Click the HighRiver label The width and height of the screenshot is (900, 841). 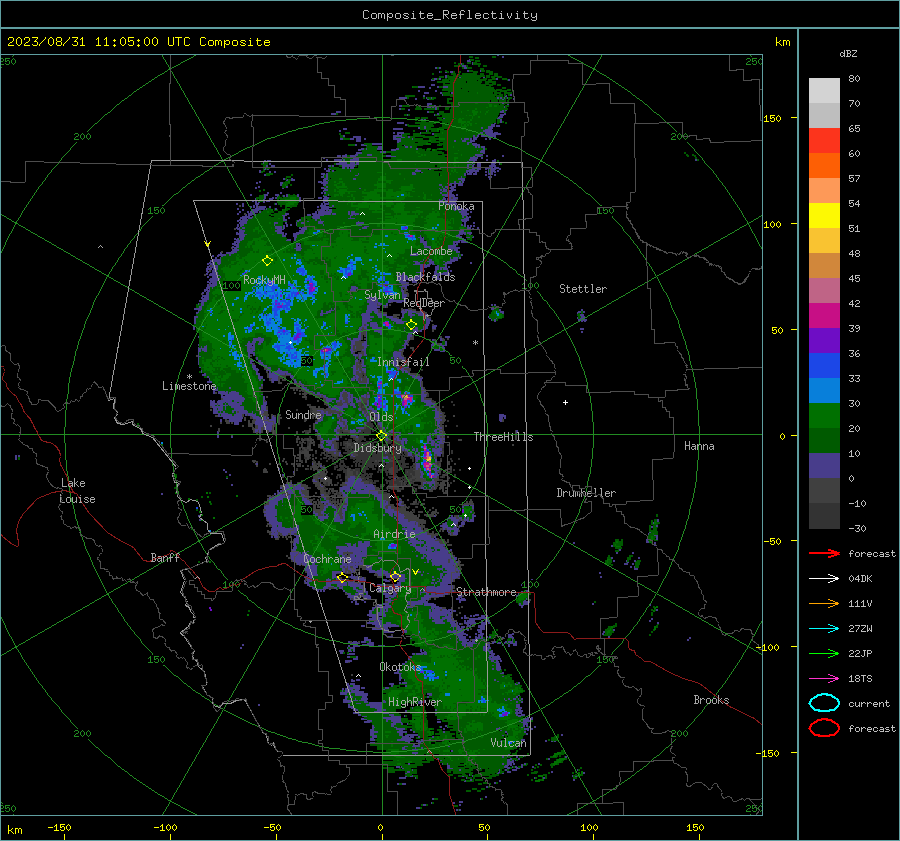(414, 702)
